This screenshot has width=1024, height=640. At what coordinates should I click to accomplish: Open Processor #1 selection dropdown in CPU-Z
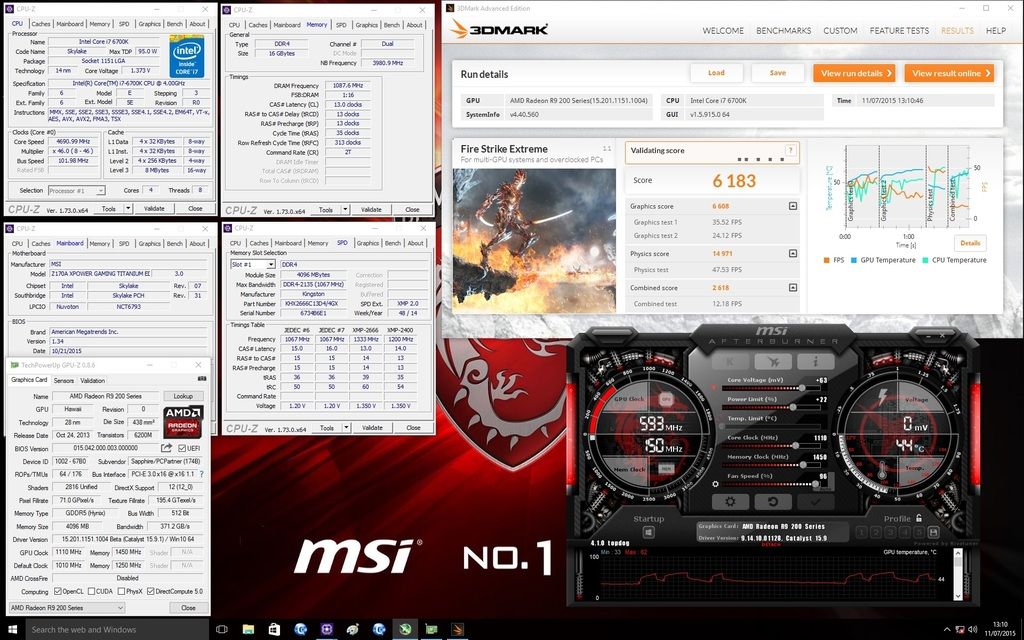tap(76, 191)
